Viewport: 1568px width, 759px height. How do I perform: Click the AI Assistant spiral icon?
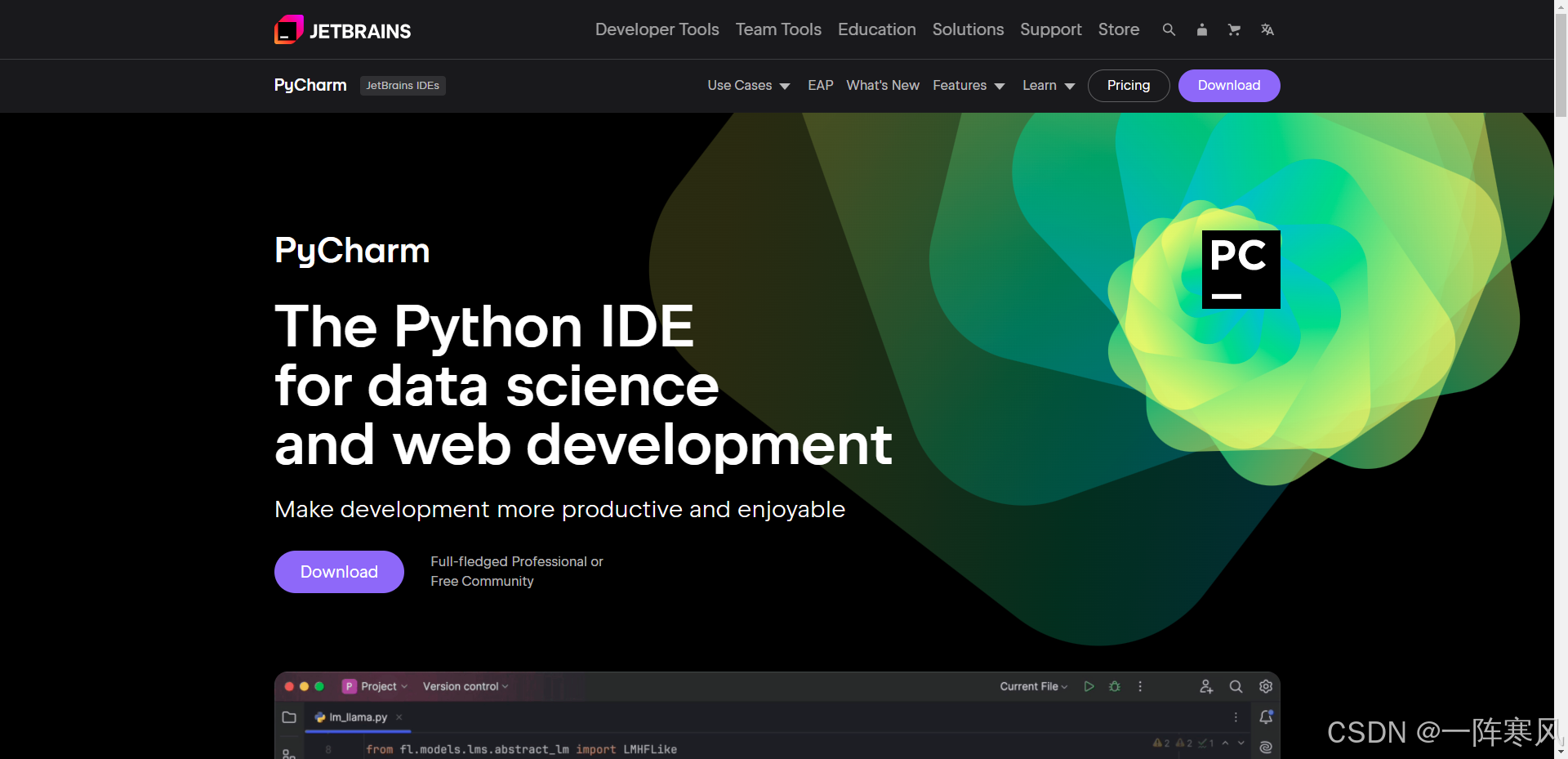[1266, 747]
